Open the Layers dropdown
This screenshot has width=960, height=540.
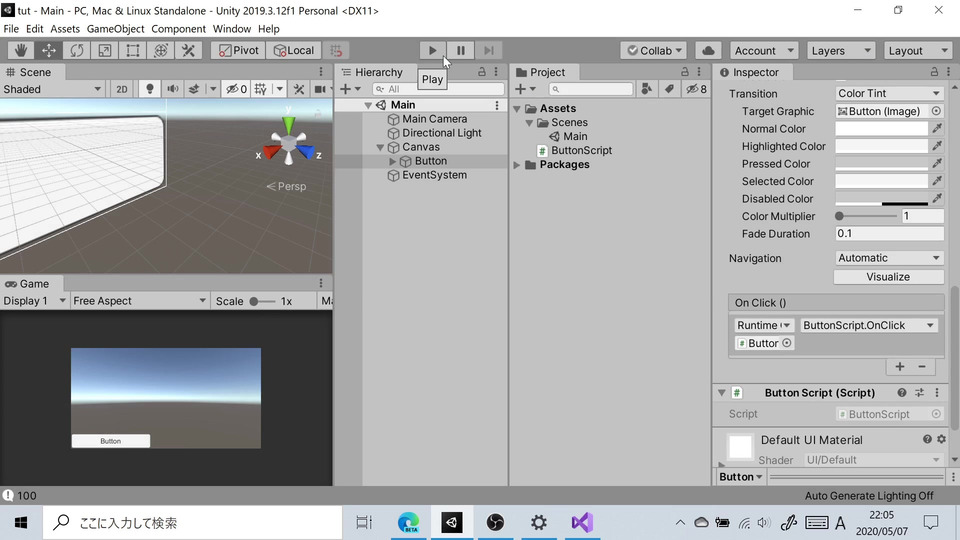tap(841, 50)
